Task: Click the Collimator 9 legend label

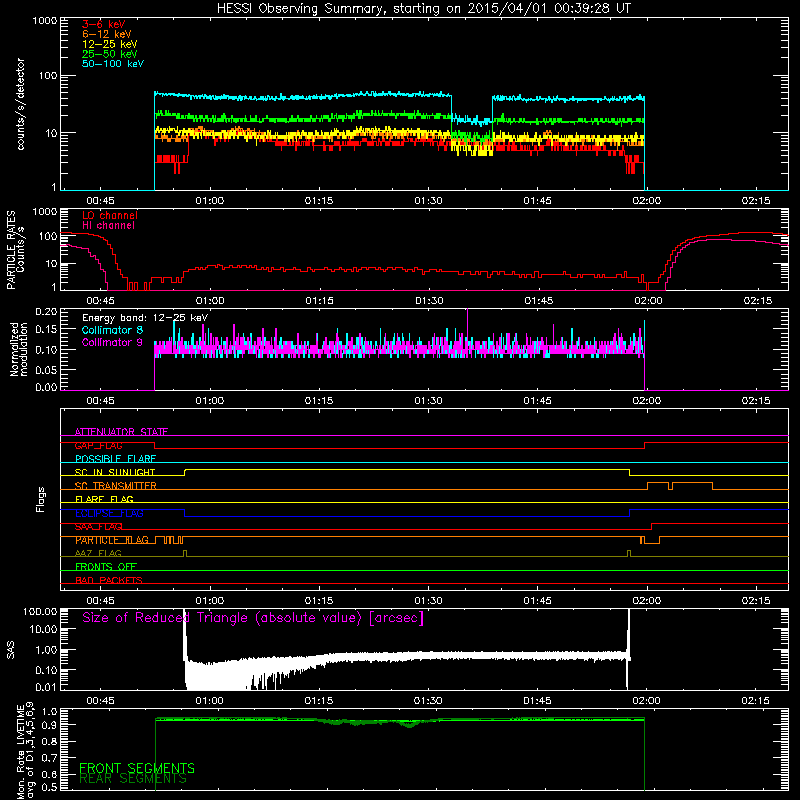Action: (112, 342)
